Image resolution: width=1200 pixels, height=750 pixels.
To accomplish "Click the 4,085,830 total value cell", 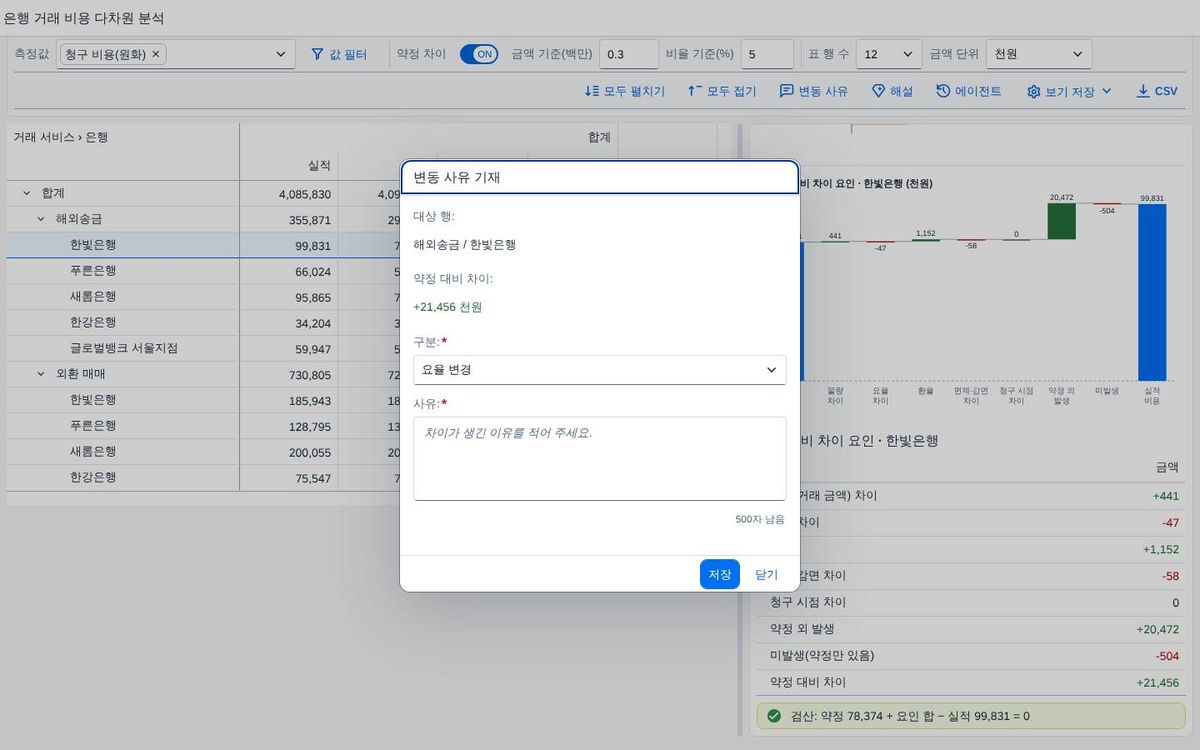I will coord(289,194).
